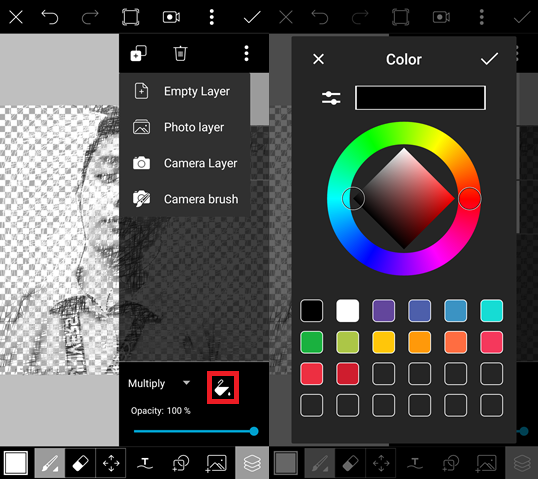Close the drawing with the left screen's X icon
Viewport: 538px width, 479px height.
16,17
